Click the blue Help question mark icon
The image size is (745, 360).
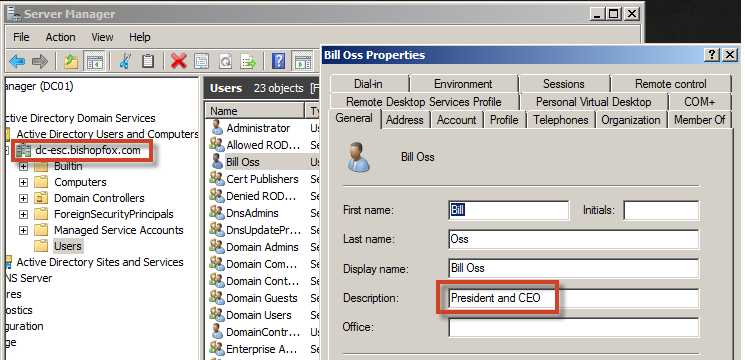click(x=278, y=61)
